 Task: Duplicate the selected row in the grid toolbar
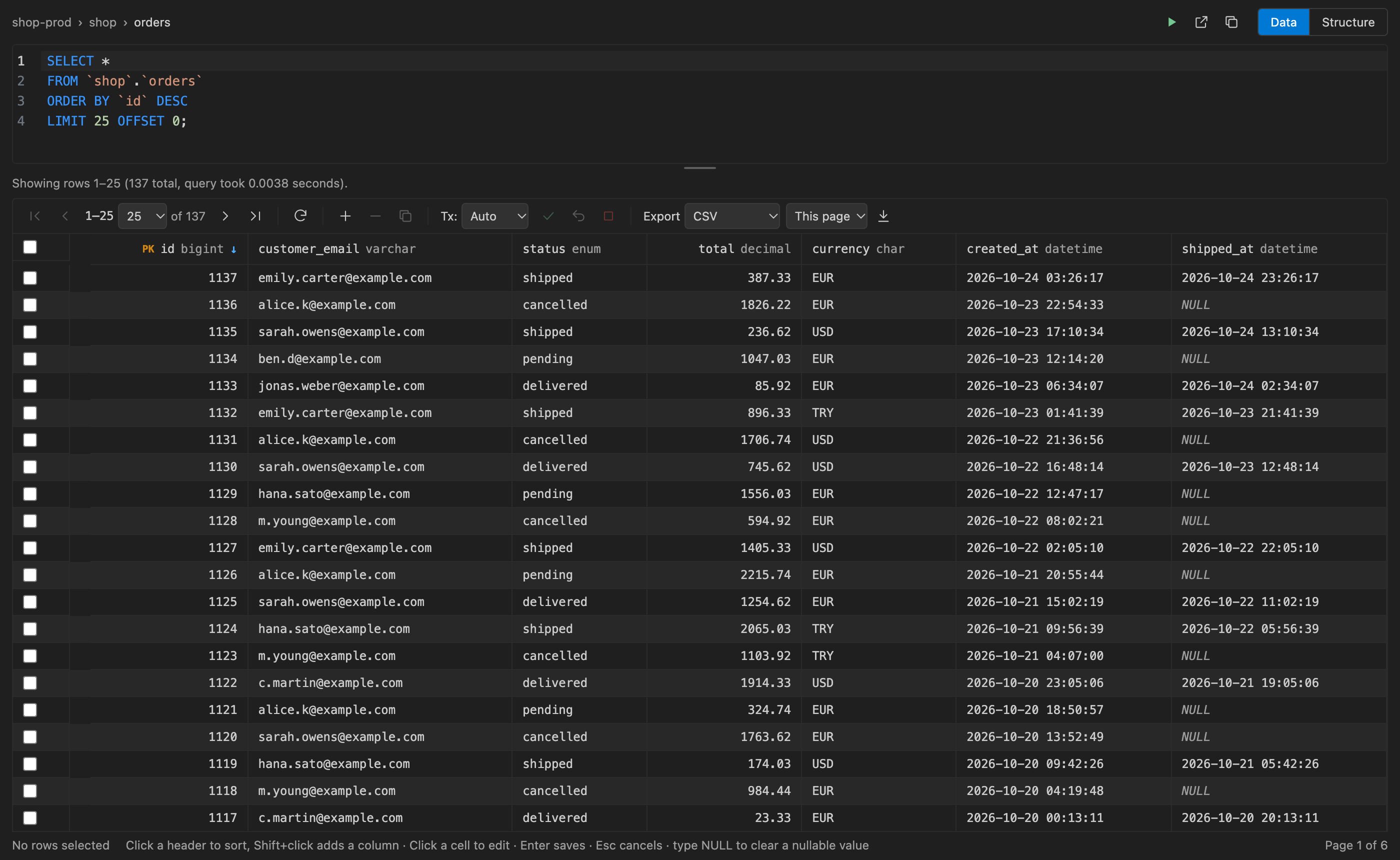coord(405,216)
